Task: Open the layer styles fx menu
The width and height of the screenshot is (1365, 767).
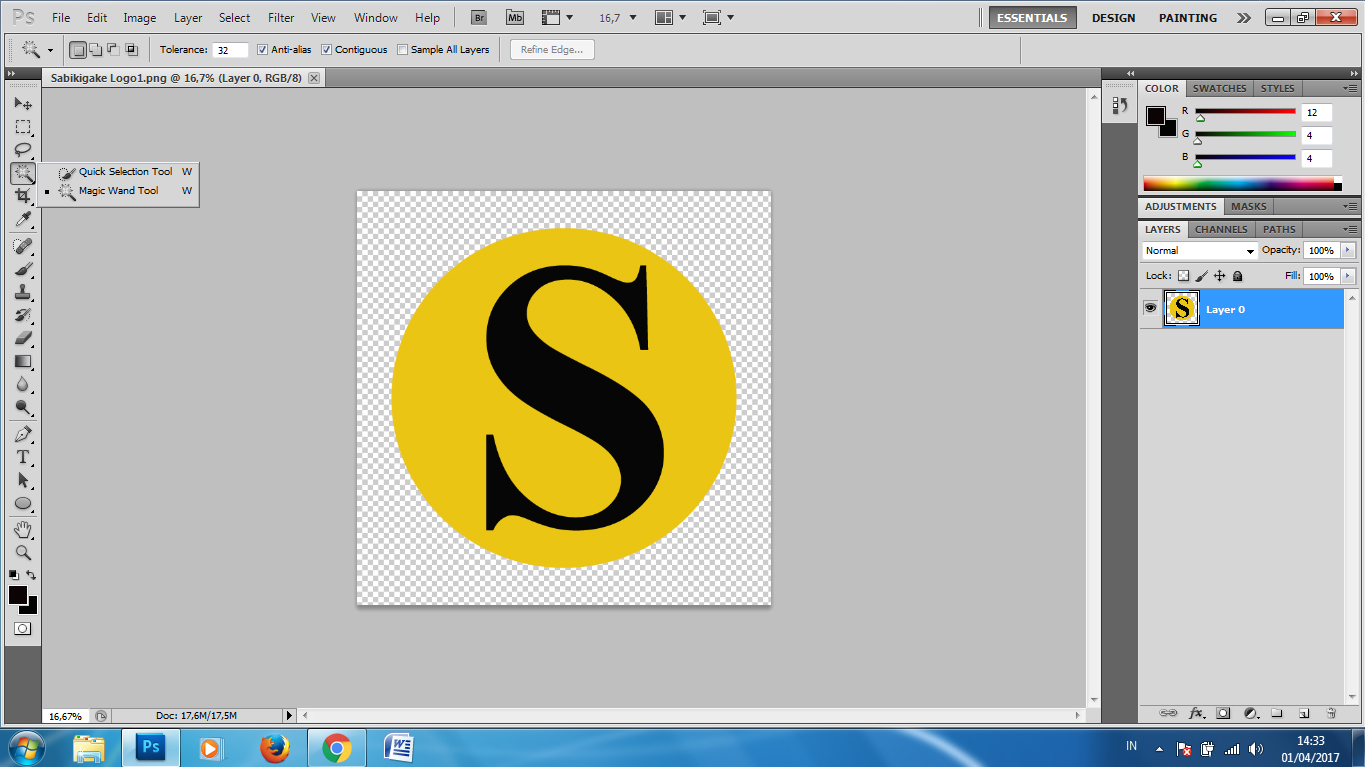Action: pos(1196,713)
